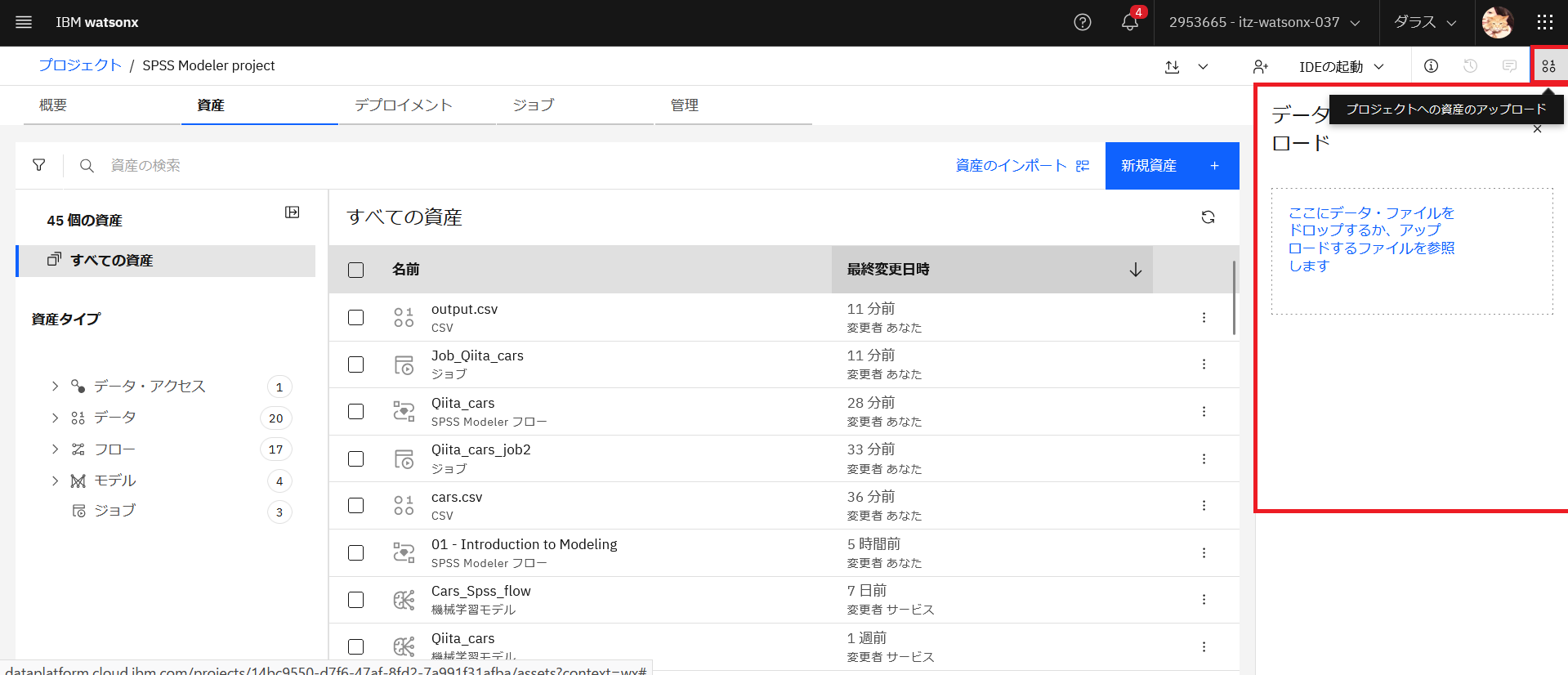Open the Job_Qiita_cars job

tap(477, 355)
